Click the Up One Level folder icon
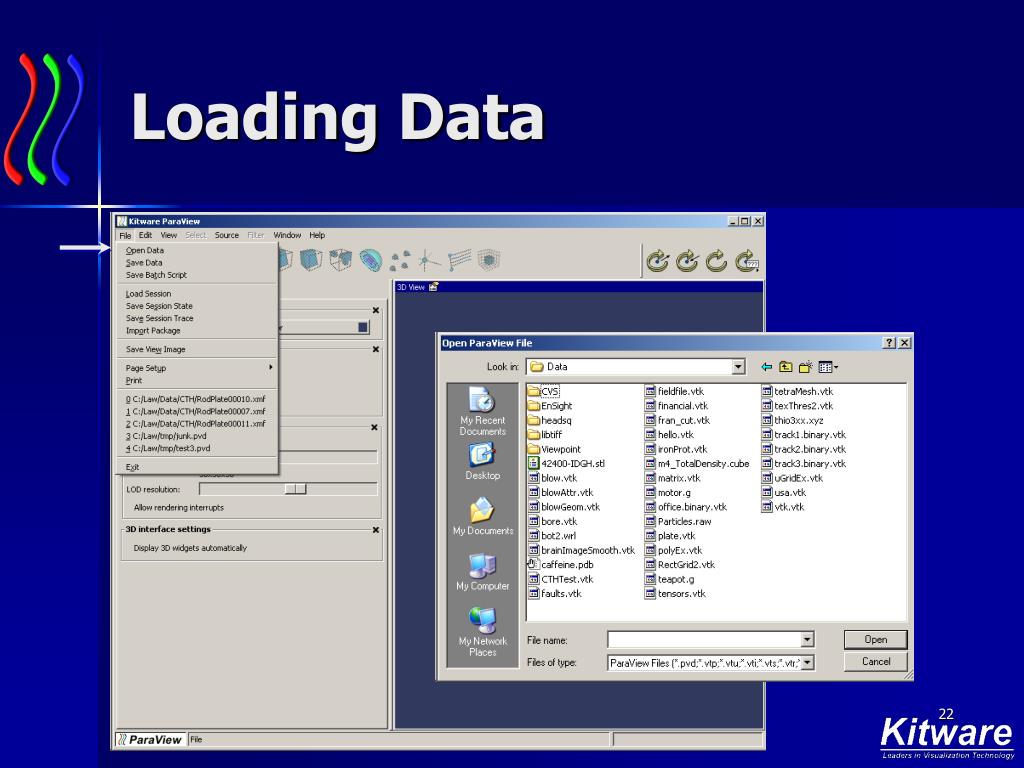 pos(786,367)
